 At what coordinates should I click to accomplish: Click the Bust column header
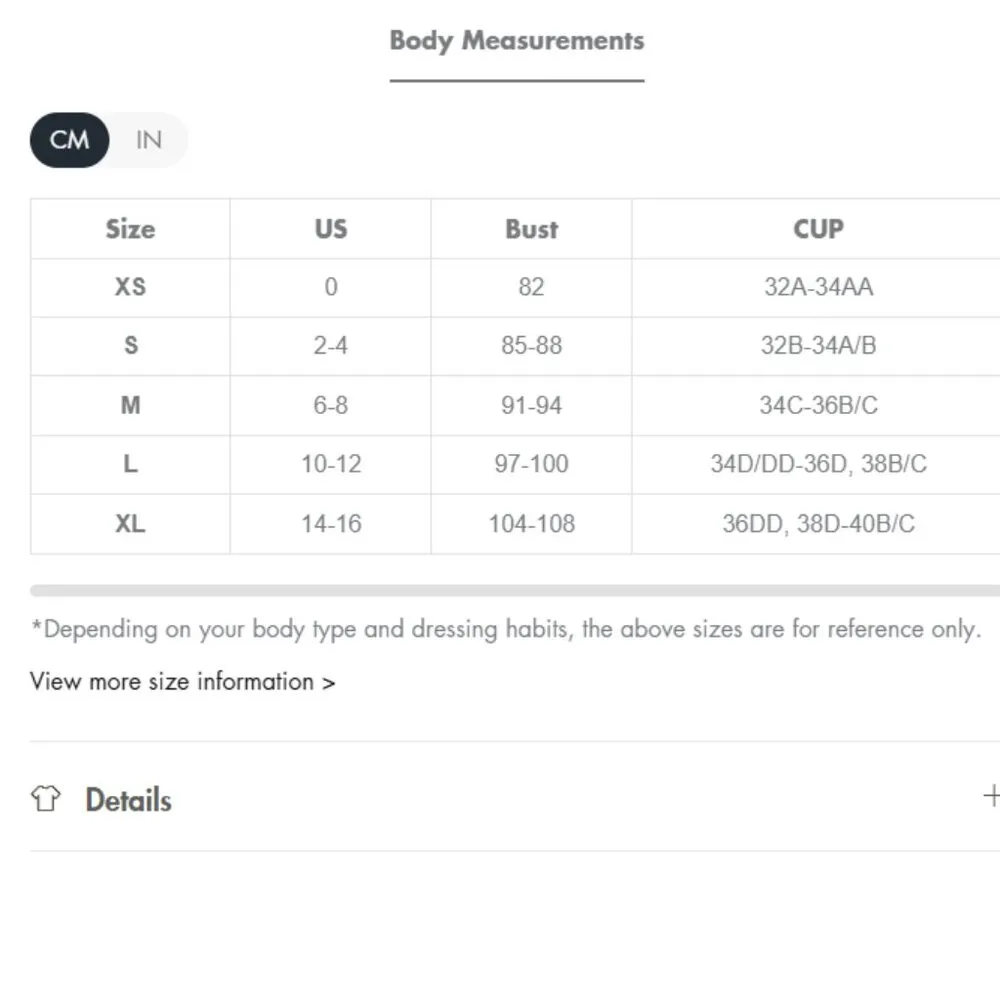(x=531, y=229)
